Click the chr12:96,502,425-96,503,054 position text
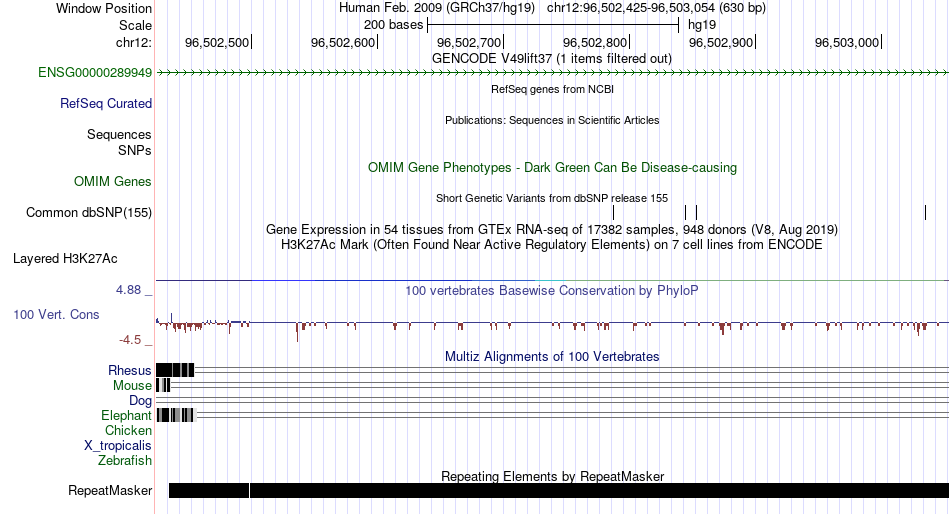The image size is (950, 514). click(x=656, y=8)
